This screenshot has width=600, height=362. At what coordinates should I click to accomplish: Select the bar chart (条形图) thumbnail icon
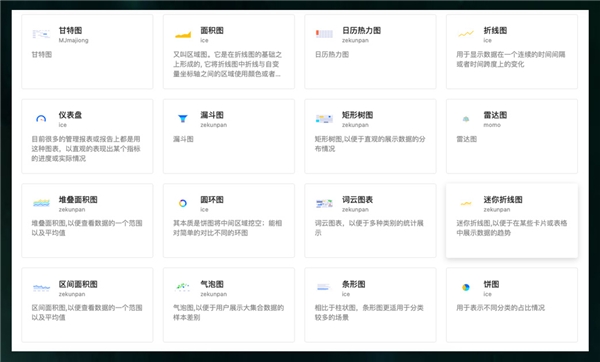tap(324, 287)
